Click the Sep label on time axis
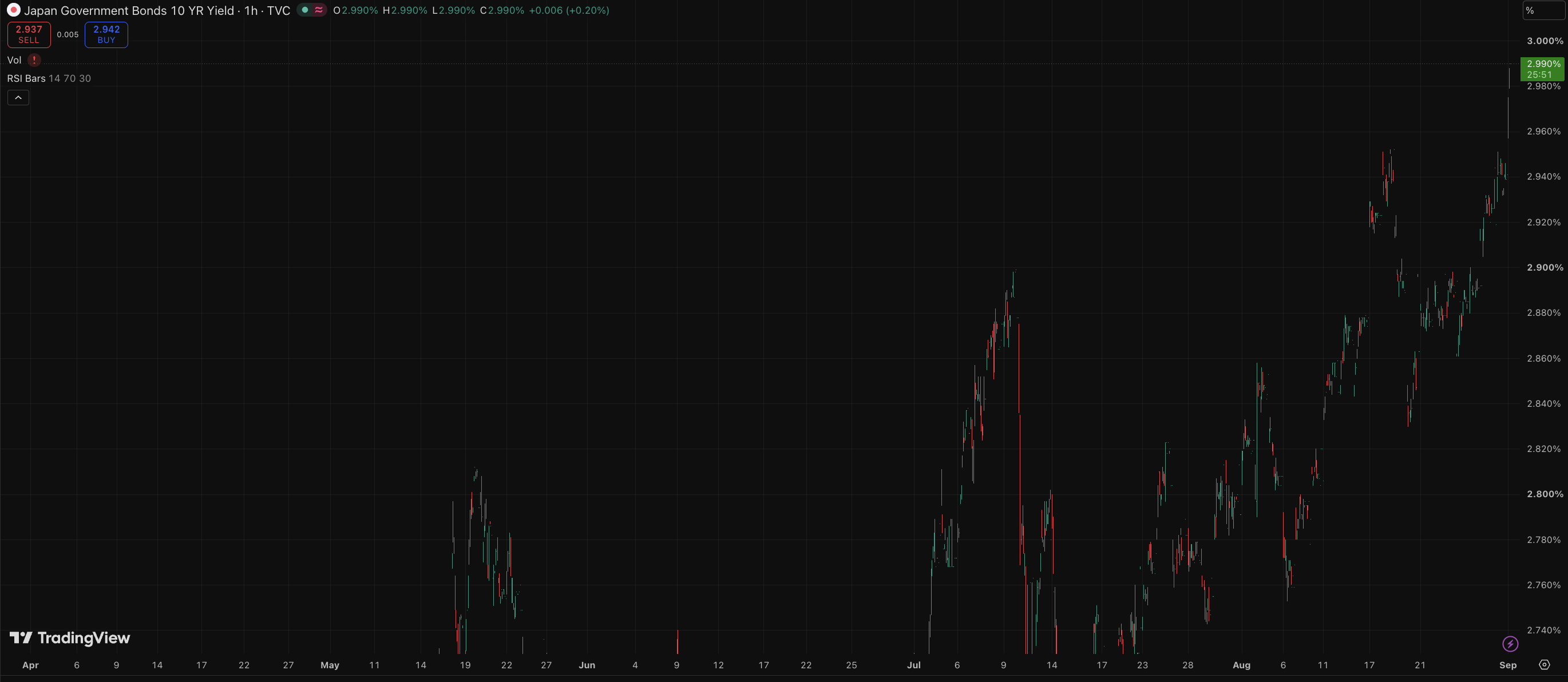Viewport: 1568px width, 682px height. click(x=1508, y=665)
